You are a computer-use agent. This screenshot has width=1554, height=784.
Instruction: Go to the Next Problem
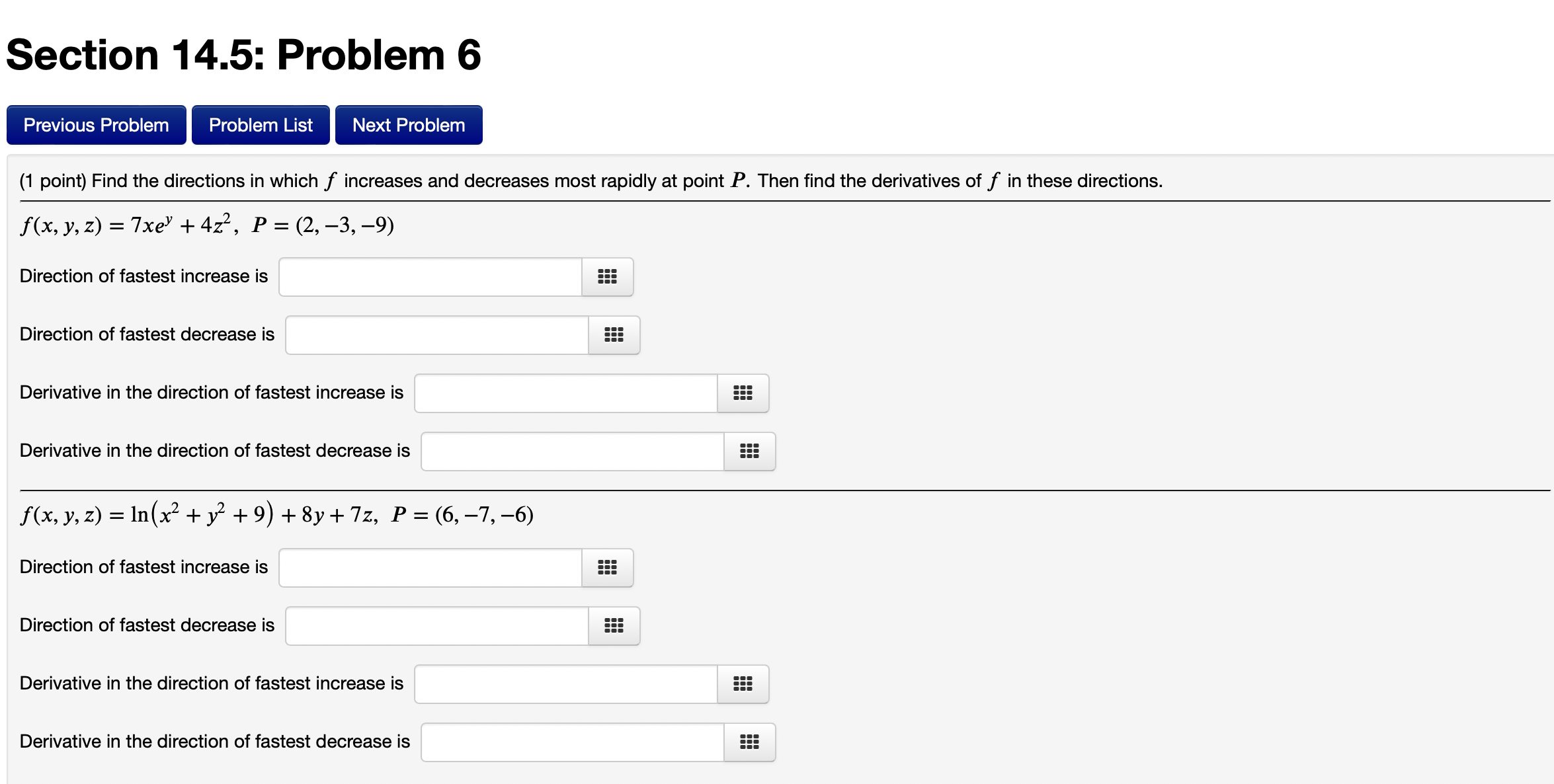click(408, 124)
